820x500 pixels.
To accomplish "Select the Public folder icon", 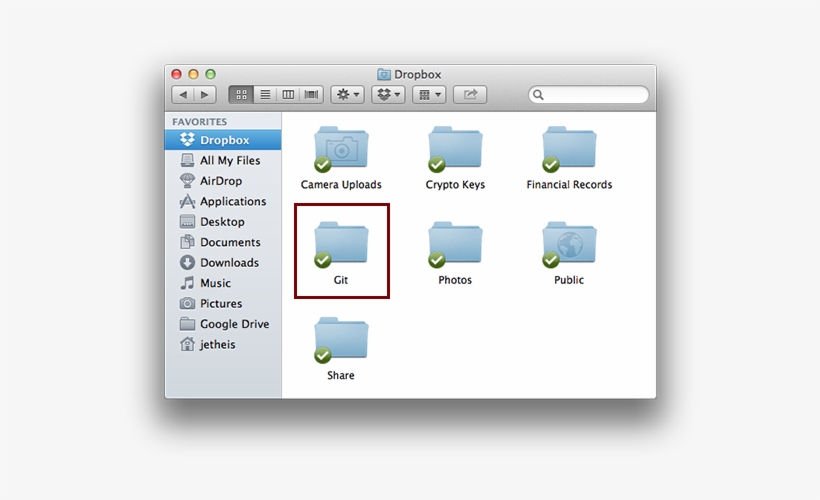I will 570,244.
